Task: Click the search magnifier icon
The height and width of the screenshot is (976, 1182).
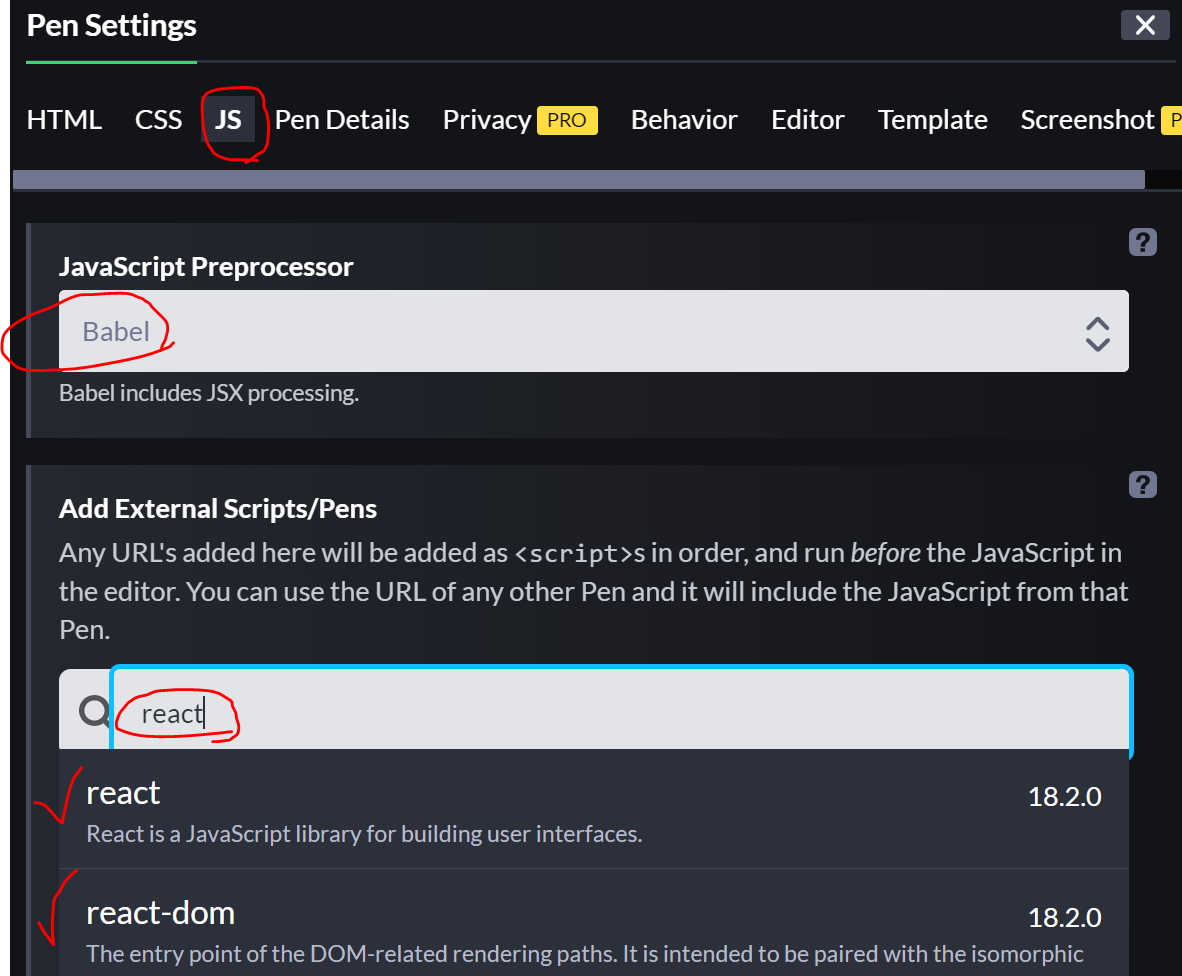Action: 95,711
